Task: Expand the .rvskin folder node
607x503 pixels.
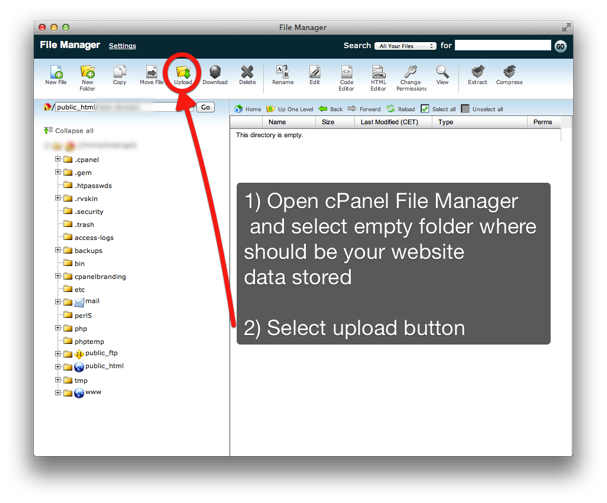Action: 58,198
